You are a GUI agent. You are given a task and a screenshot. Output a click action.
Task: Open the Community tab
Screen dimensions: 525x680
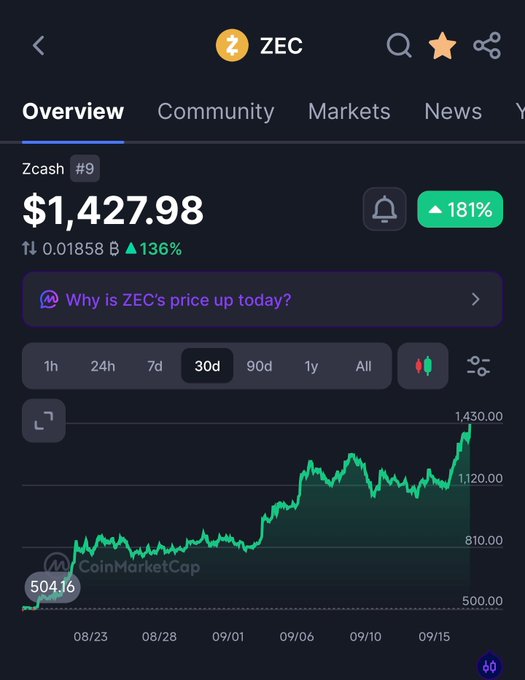pyautogui.click(x=216, y=111)
